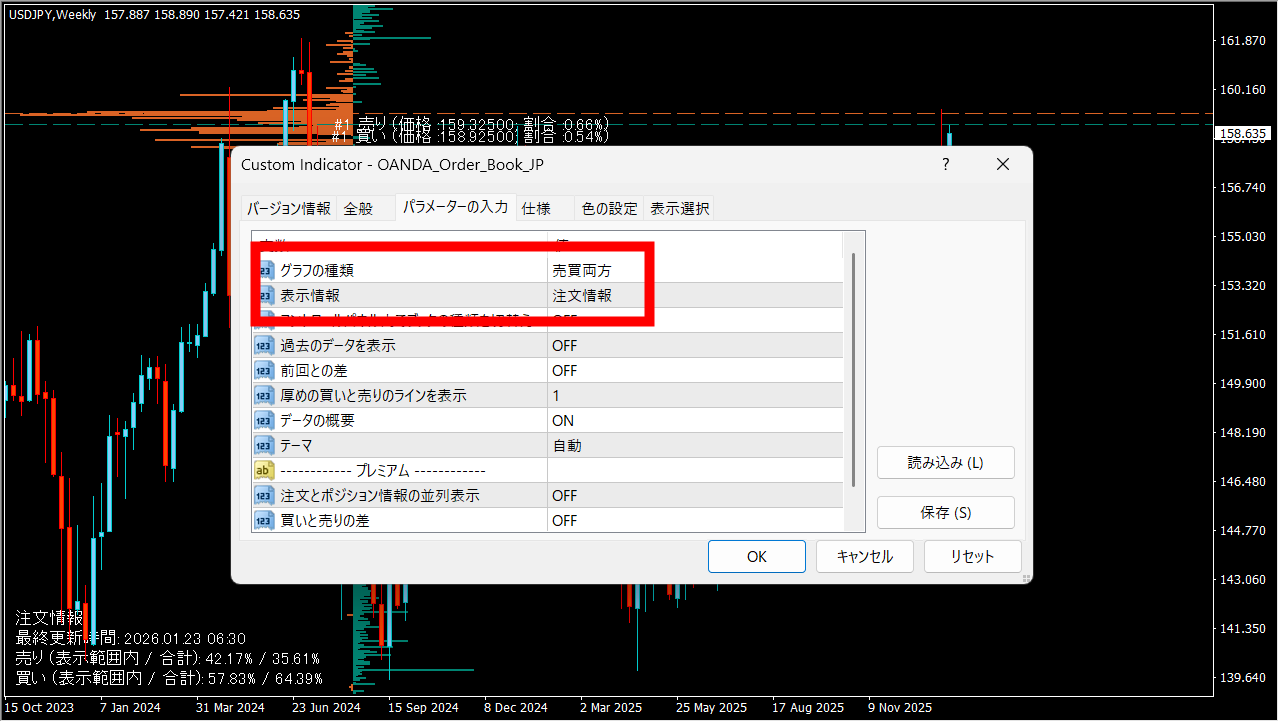
Task: Click the 123 icon beside 注文とポジション情報の並列表示
Action: tap(264, 495)
